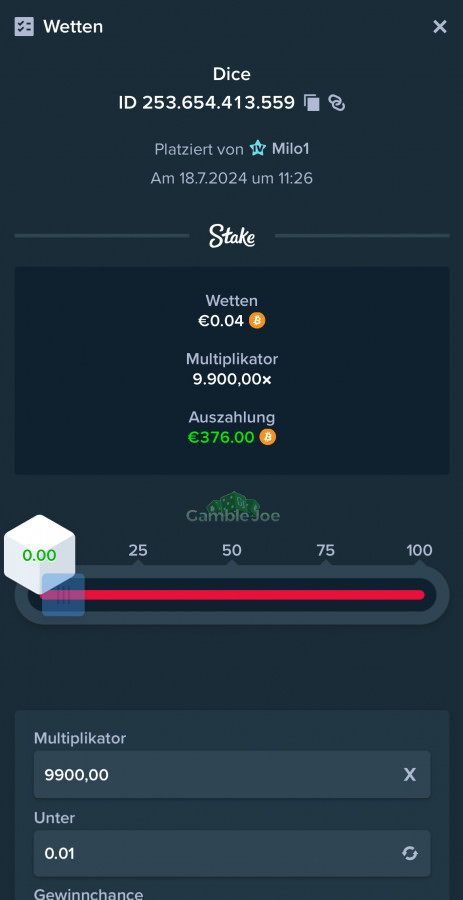
Task: Copy the bet share link
Action: pos(337,103)
